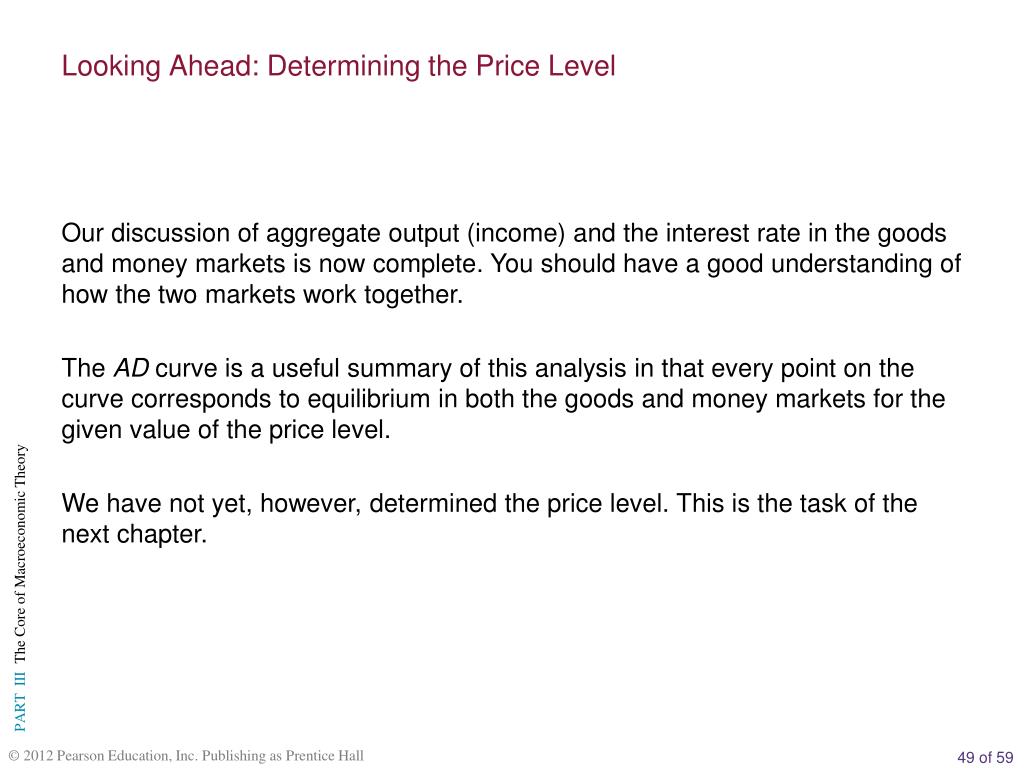Click the '49 of 59' page counter
1024x768 pixels.
(x=985, y=757)
